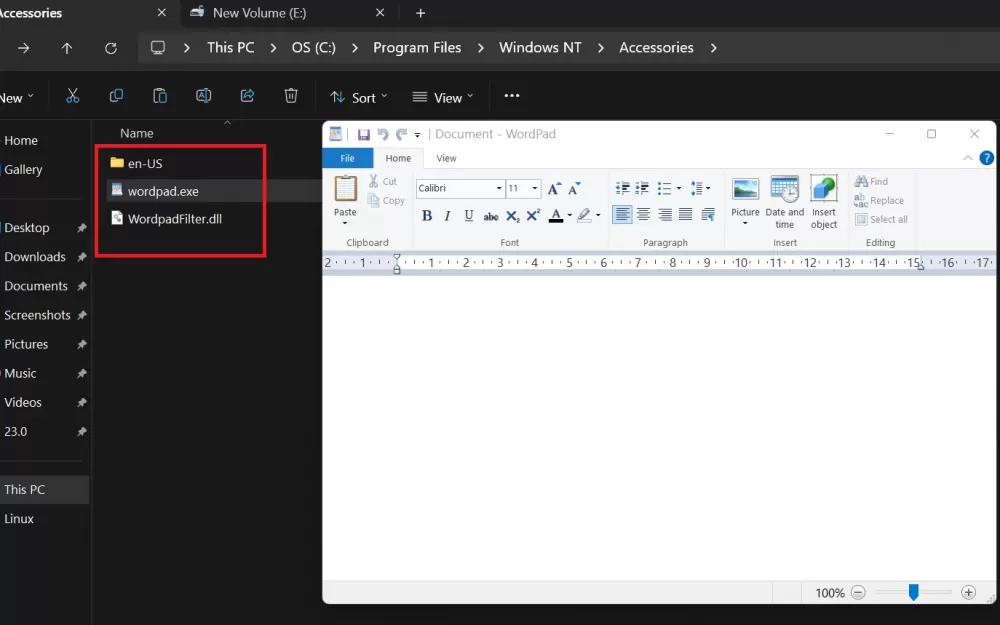Apply italic formatting in WordPad
The image size is (1000, 625).
tap(448, 216)
